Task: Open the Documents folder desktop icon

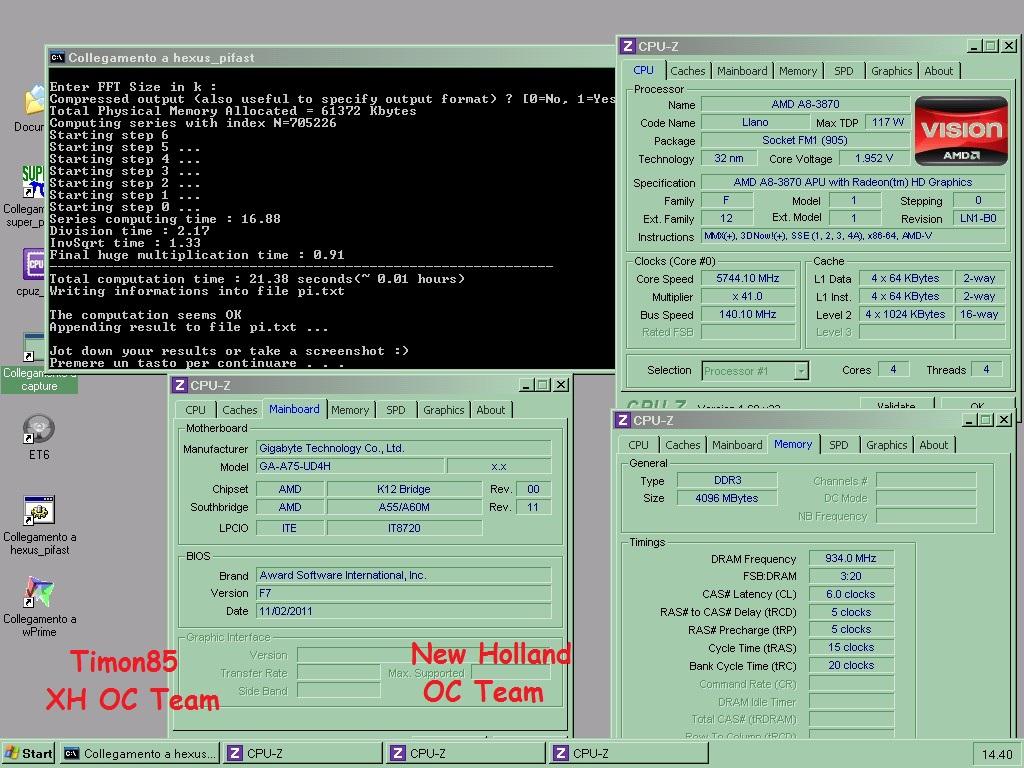Action: [33, 101]
